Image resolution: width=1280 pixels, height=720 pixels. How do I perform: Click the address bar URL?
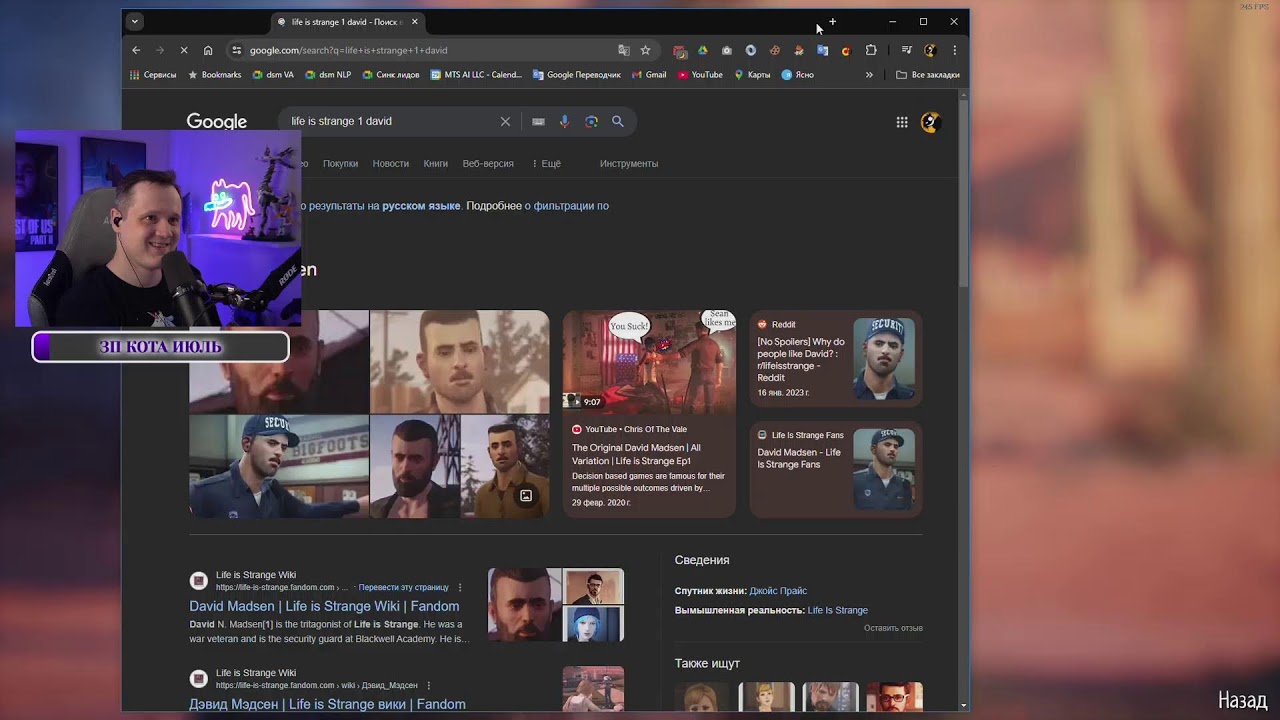point(349,50)
